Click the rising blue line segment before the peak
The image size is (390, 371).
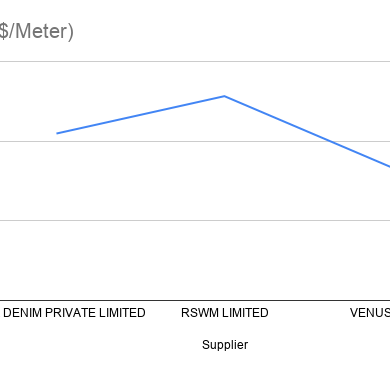141,115
